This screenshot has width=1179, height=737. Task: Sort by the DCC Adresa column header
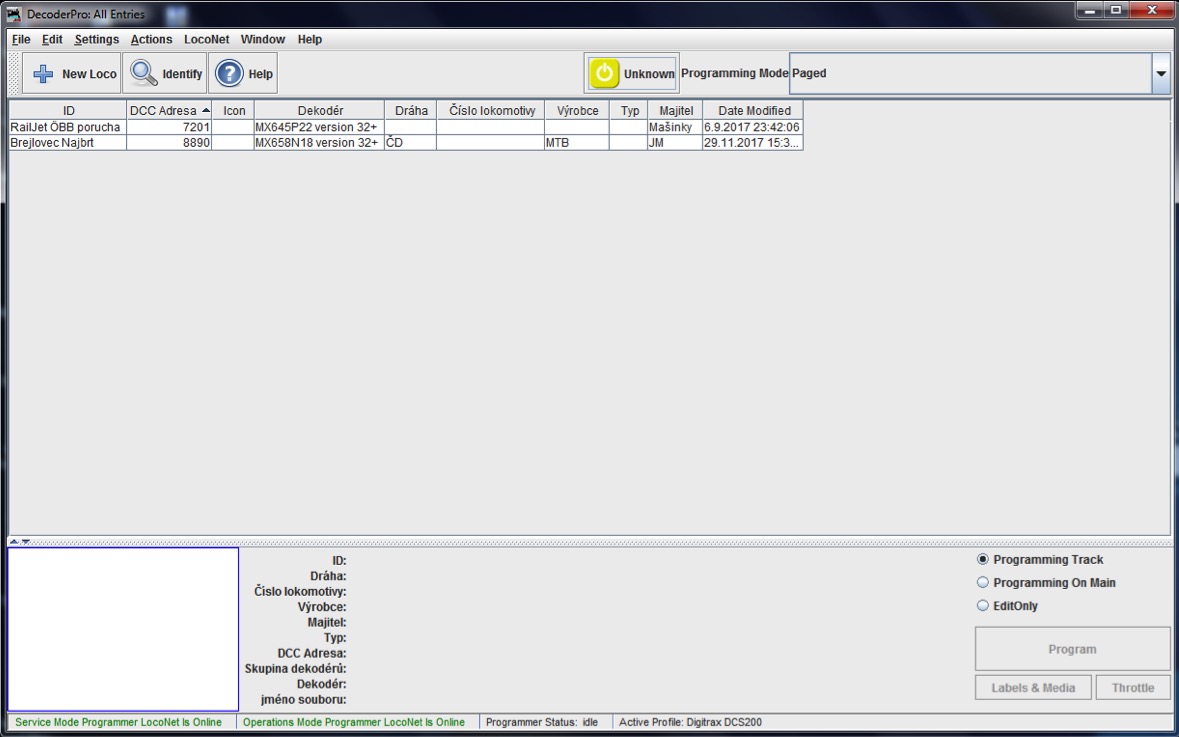[x=169, y=111]
